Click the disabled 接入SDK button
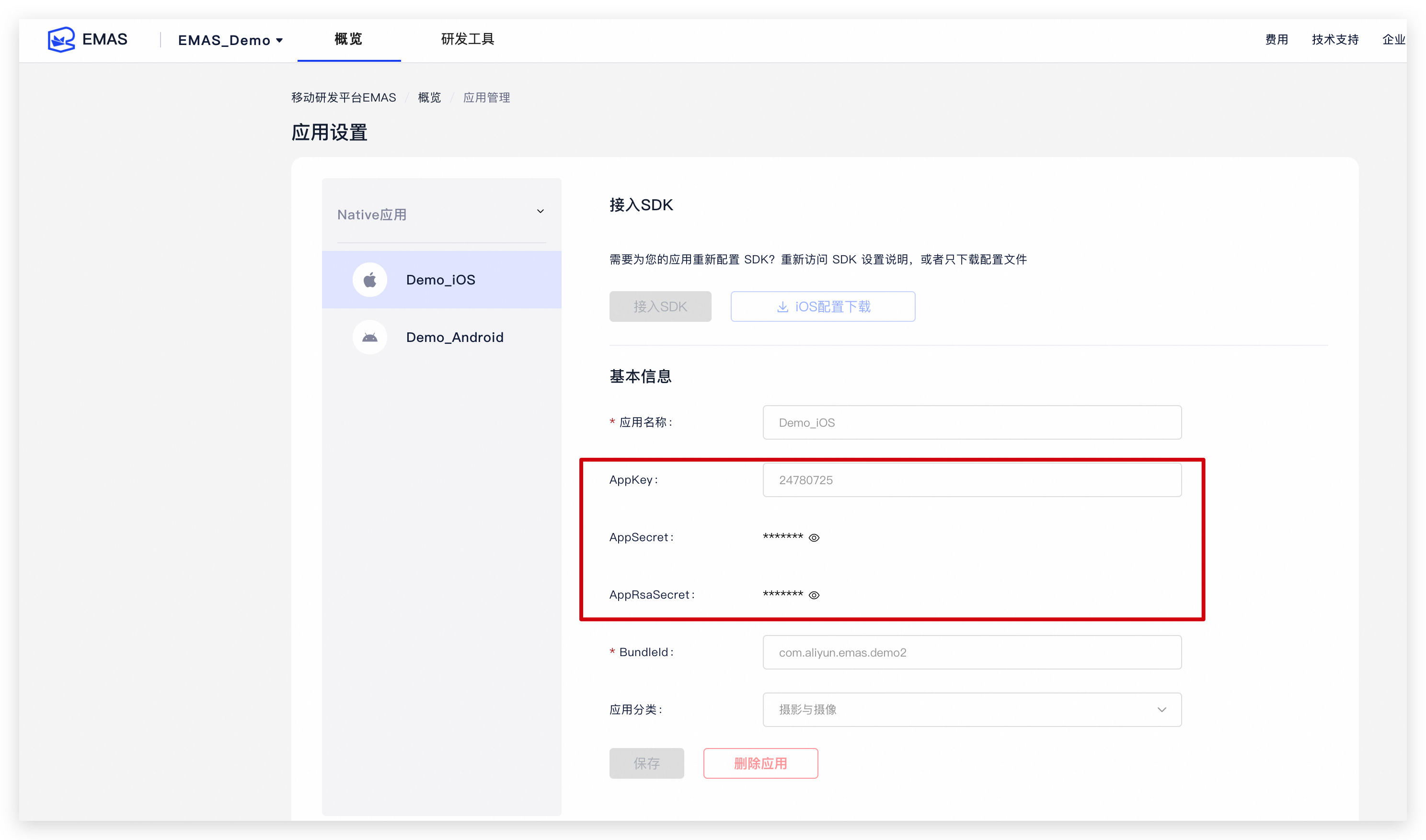This screenshot has width=1426, height=840. pos(660,306)
